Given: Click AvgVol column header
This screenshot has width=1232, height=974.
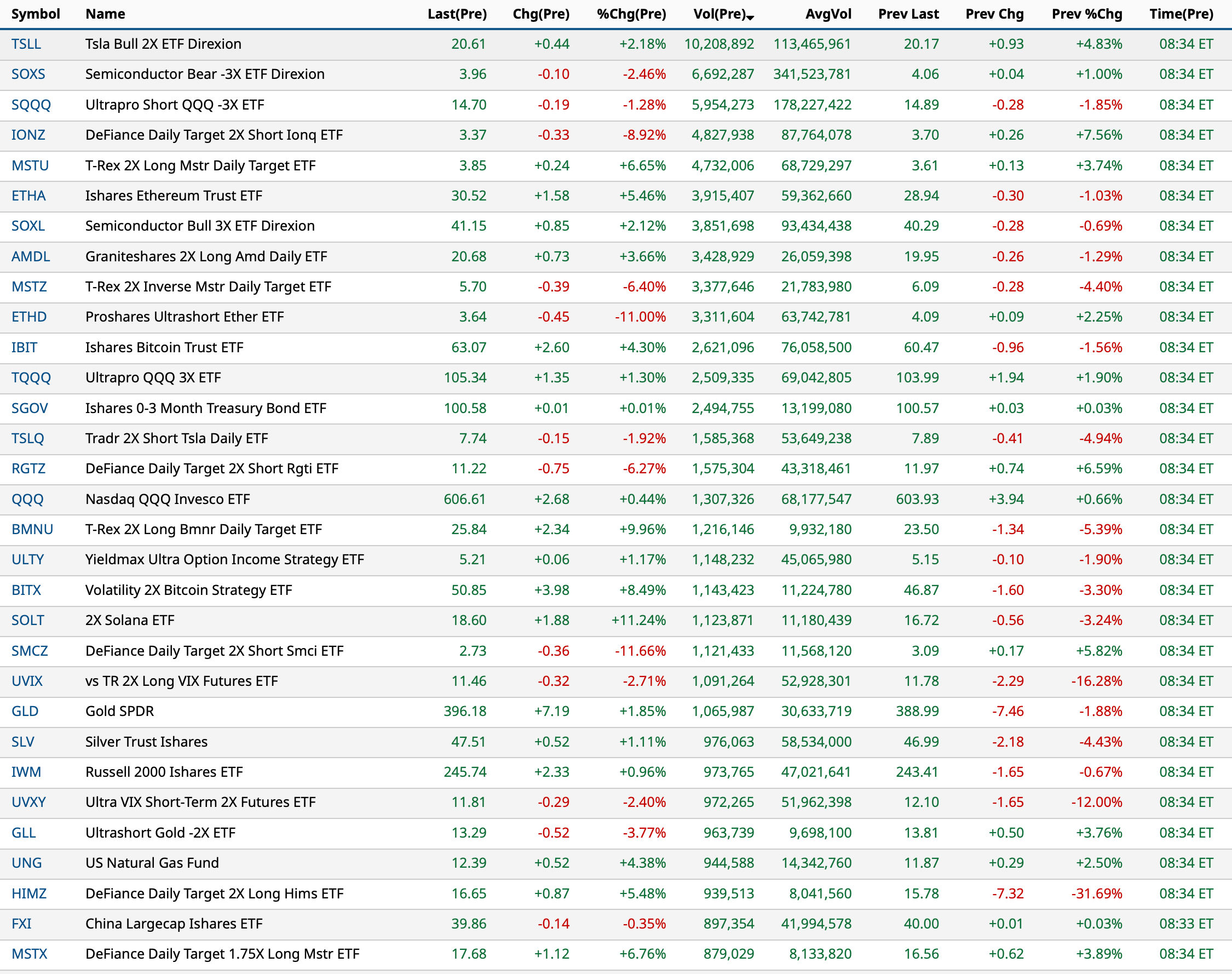Looking at the screenshot, I should pyautogui.click(x=828, y=14).
